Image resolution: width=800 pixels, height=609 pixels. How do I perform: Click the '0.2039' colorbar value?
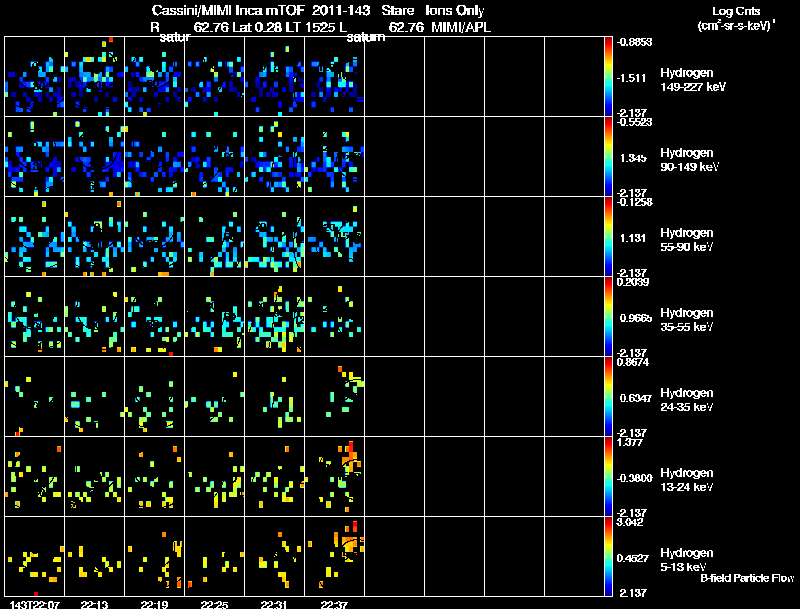click(633, 282)
